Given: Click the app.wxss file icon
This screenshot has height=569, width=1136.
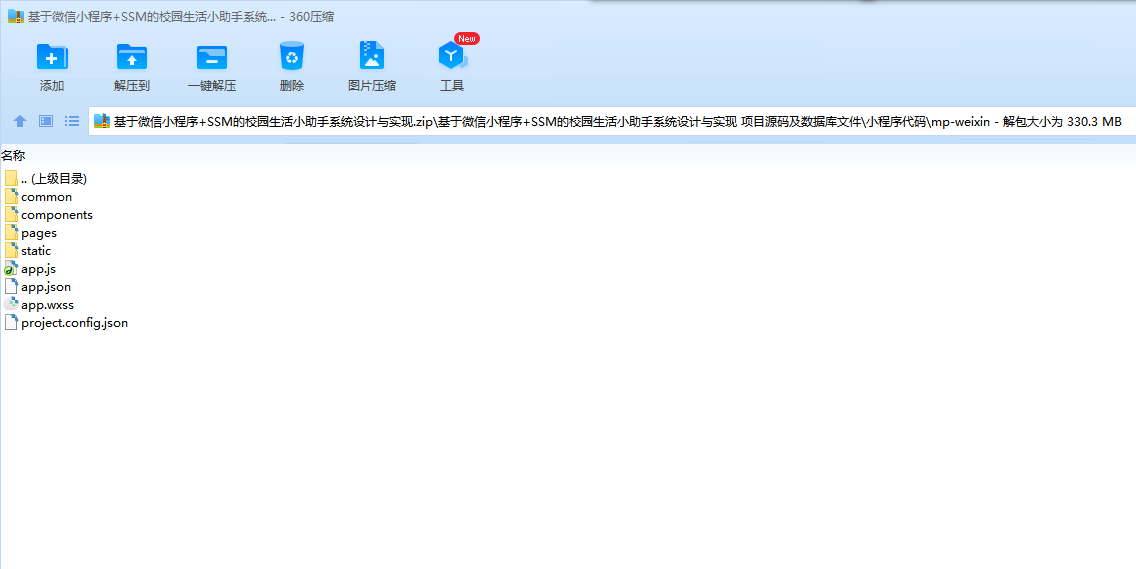Looking at the screenshot, I should click(x=11, y=304).
